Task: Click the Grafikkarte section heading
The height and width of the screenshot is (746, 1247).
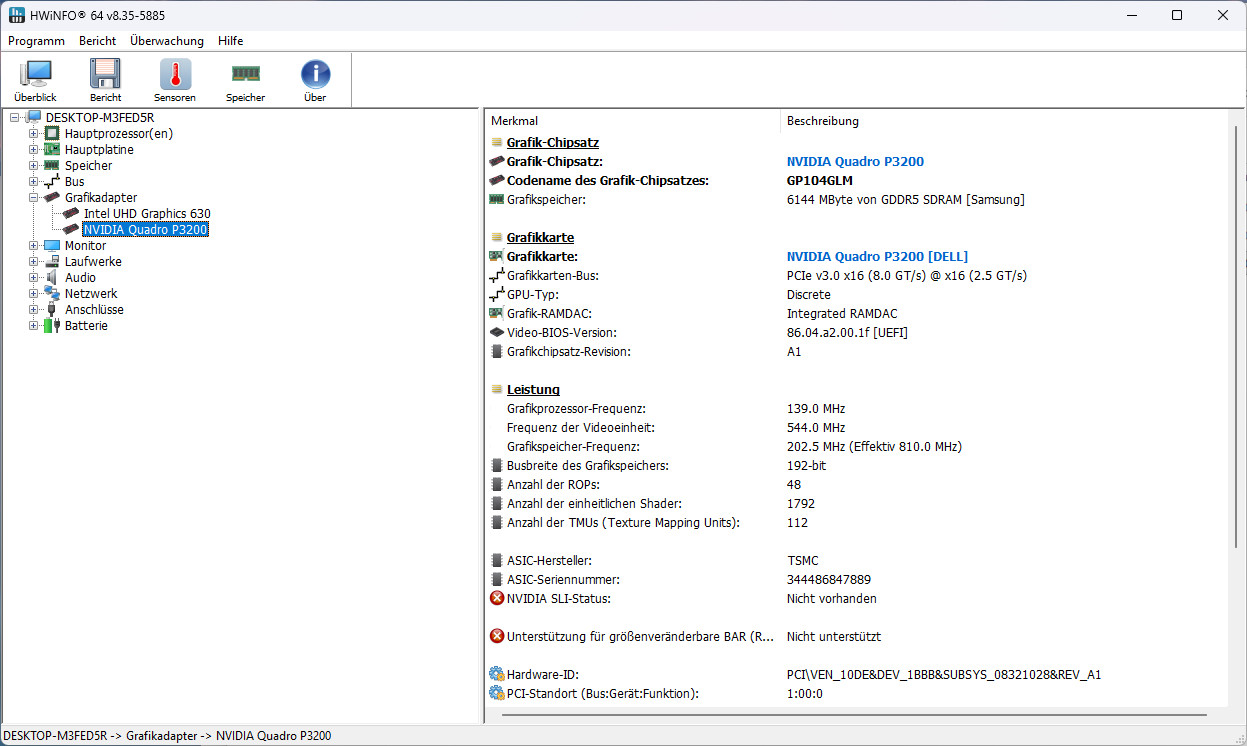Action: click(540, 238)
